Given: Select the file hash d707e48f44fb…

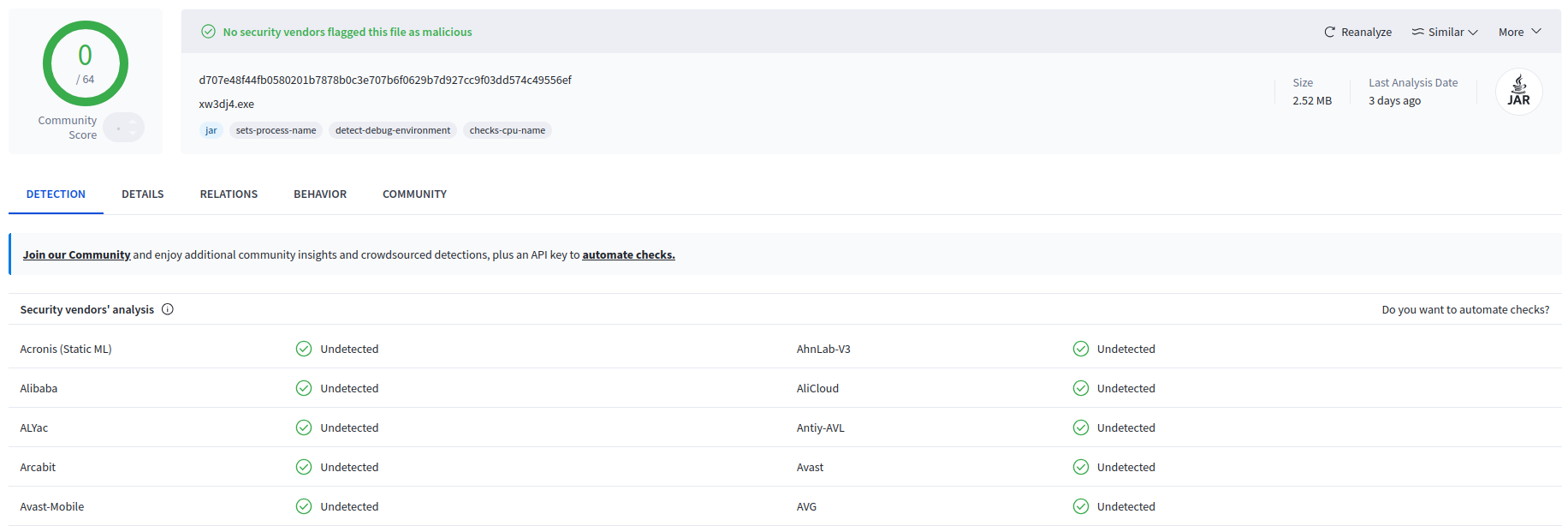Looking at the screenshot, I should [385, 80].
